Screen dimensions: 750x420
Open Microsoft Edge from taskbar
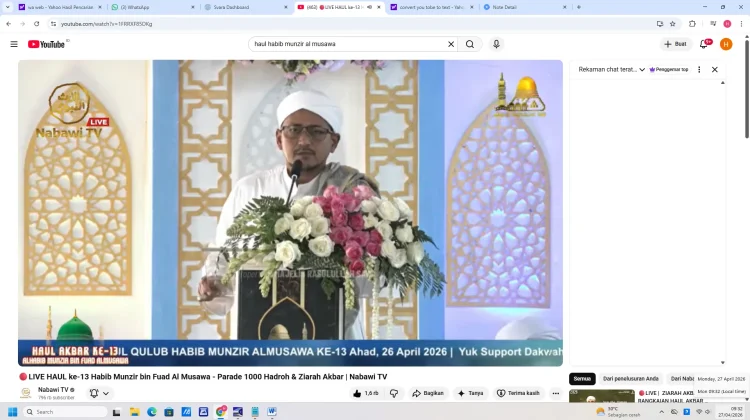coord(152,412)
